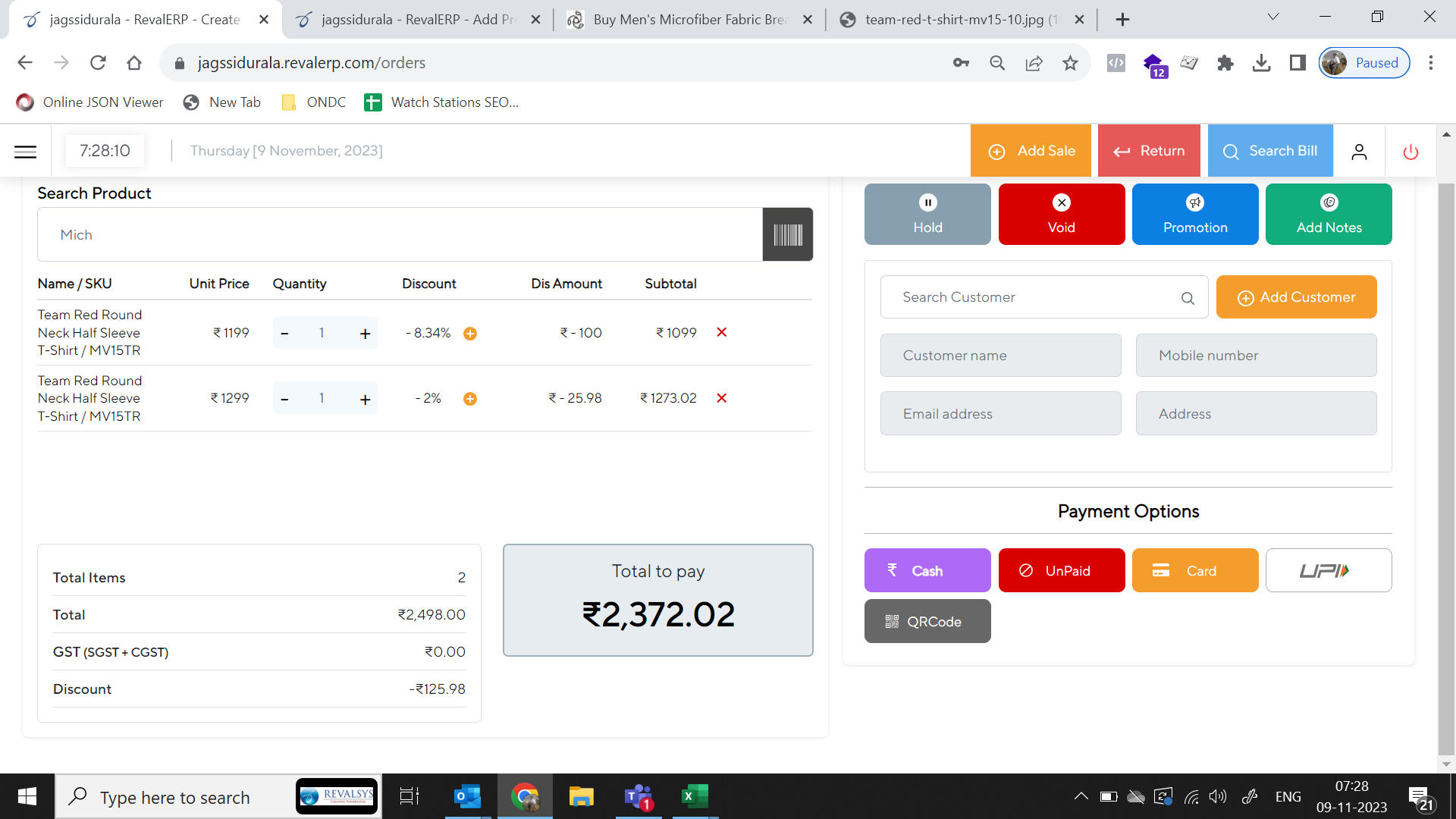The image size is (1456, 819).
Task: Void the current sale
Action: (1061, 214)
